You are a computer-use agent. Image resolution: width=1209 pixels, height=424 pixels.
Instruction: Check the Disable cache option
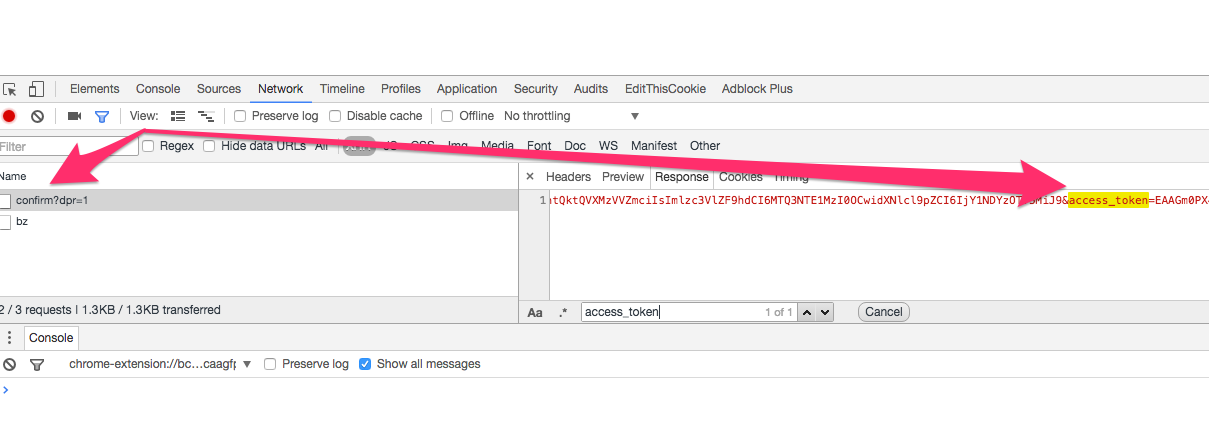coord(335,116)
